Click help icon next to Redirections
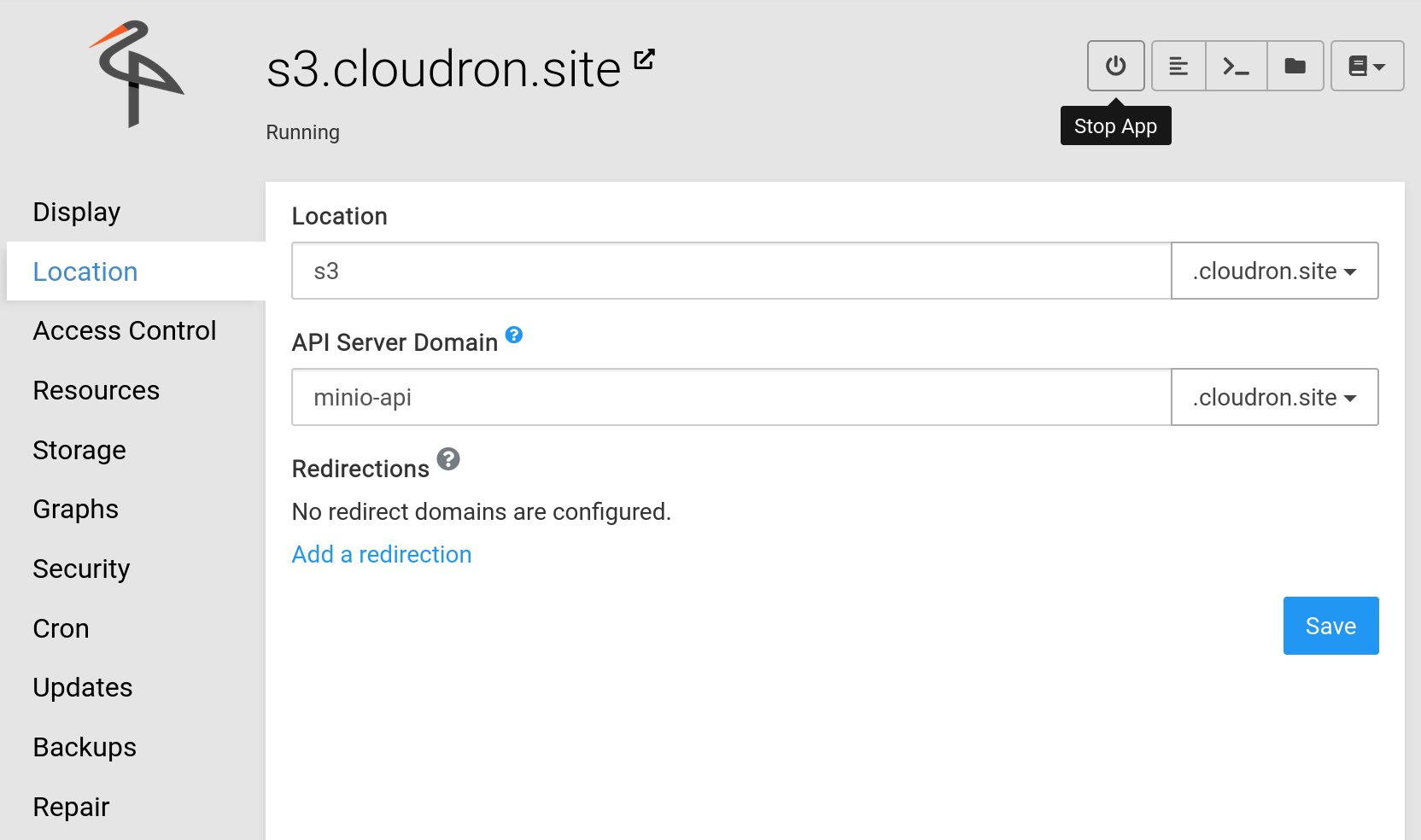 coord(448,459)
